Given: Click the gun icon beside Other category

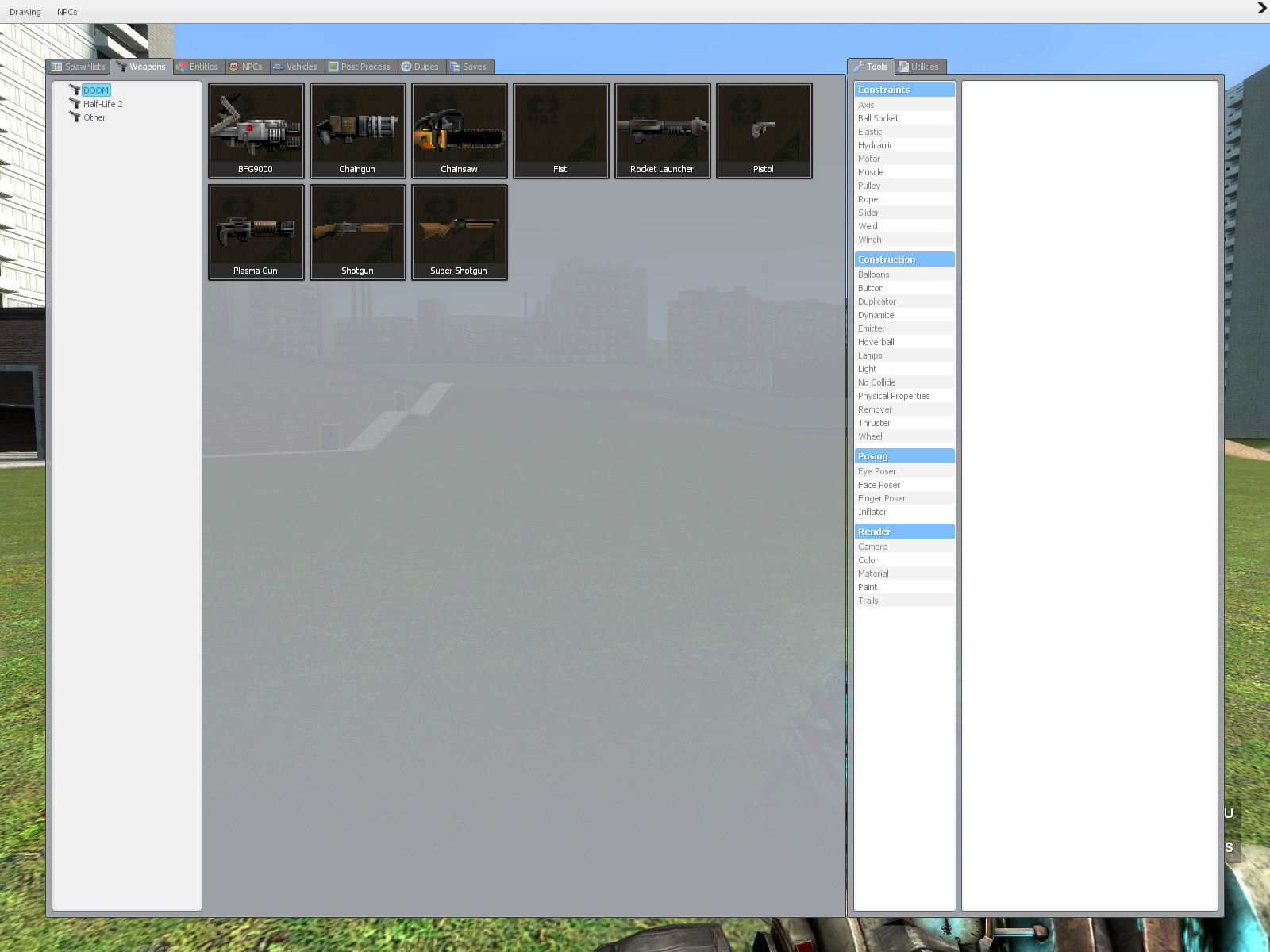Looking at the screenshot, I should tap(75, 117).
